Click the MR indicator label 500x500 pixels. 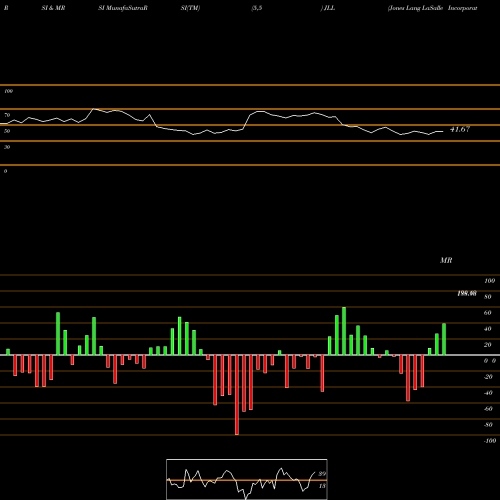pos(446,260)
